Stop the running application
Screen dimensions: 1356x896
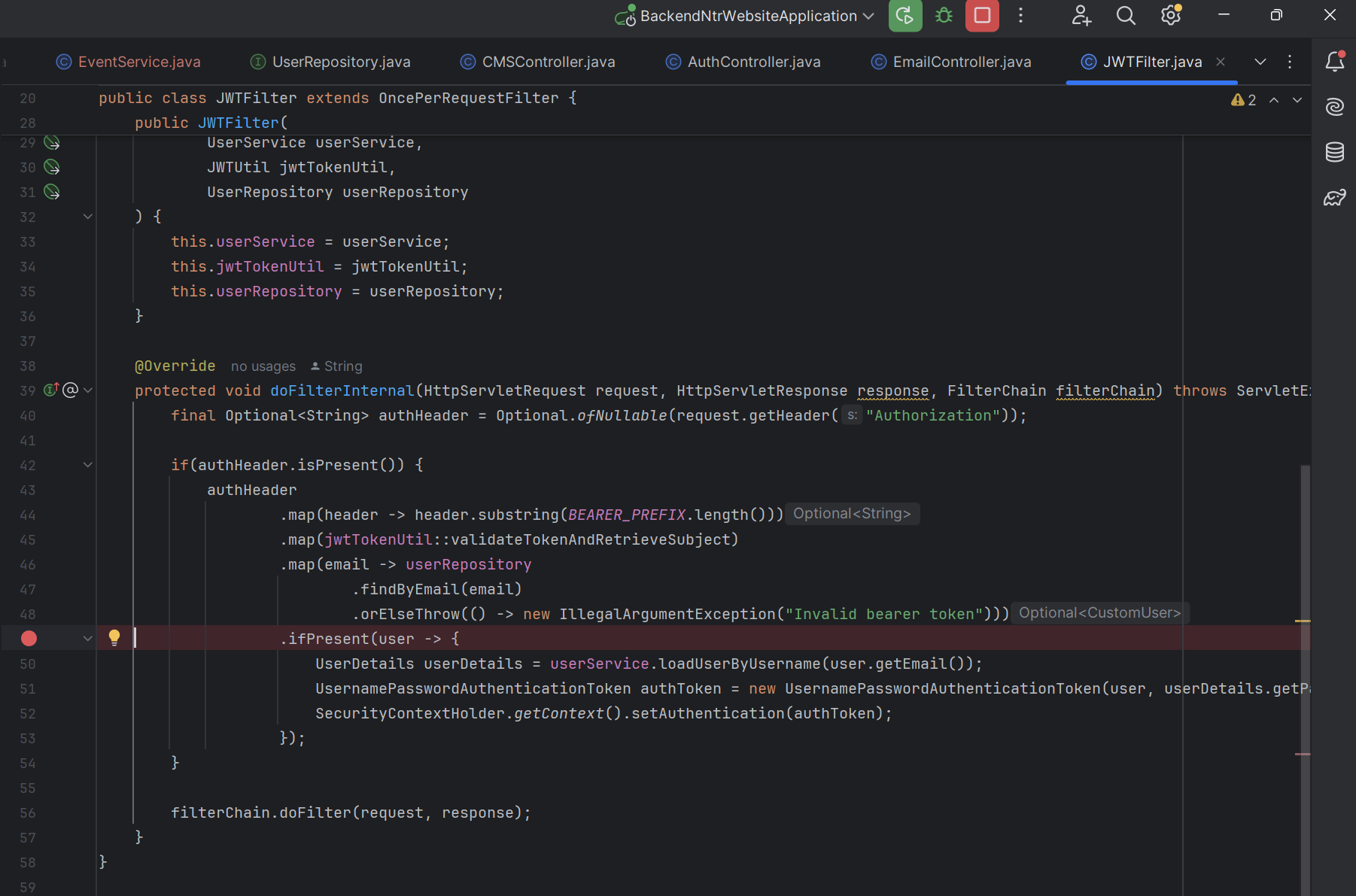982,16
